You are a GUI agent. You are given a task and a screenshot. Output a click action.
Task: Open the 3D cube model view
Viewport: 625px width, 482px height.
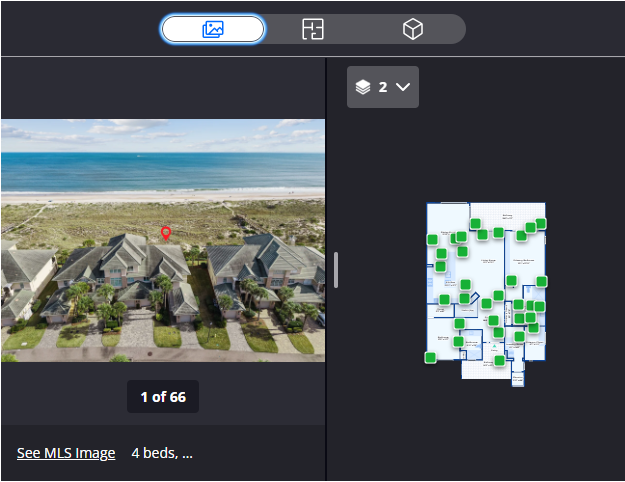(x=412, y=29)
